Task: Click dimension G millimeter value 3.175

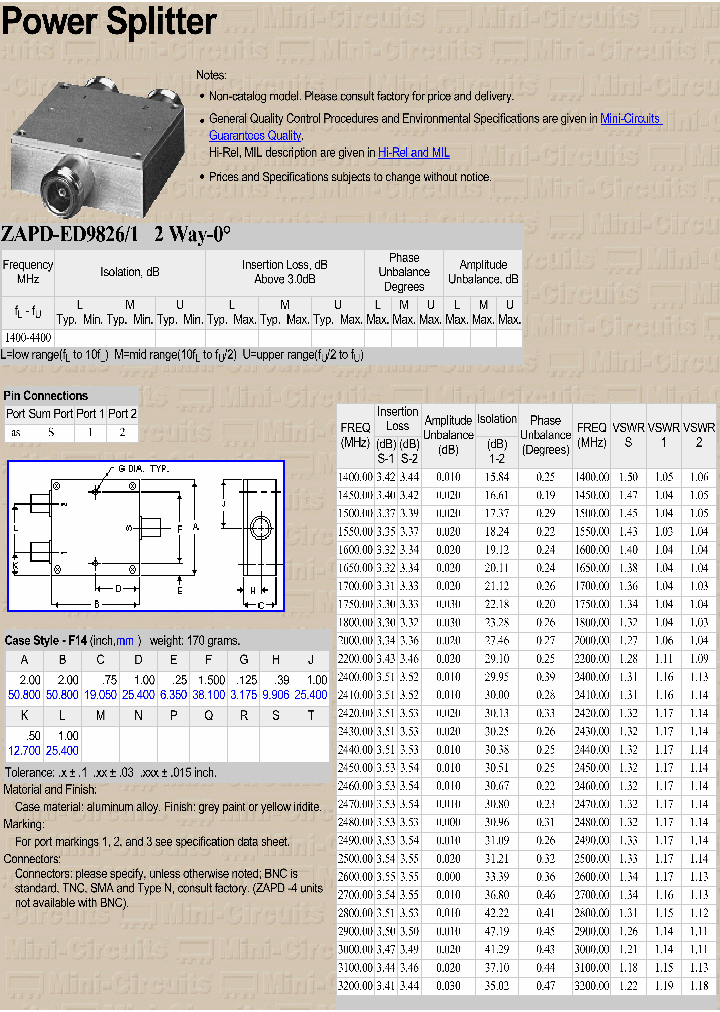Action: tap(244, 695)
